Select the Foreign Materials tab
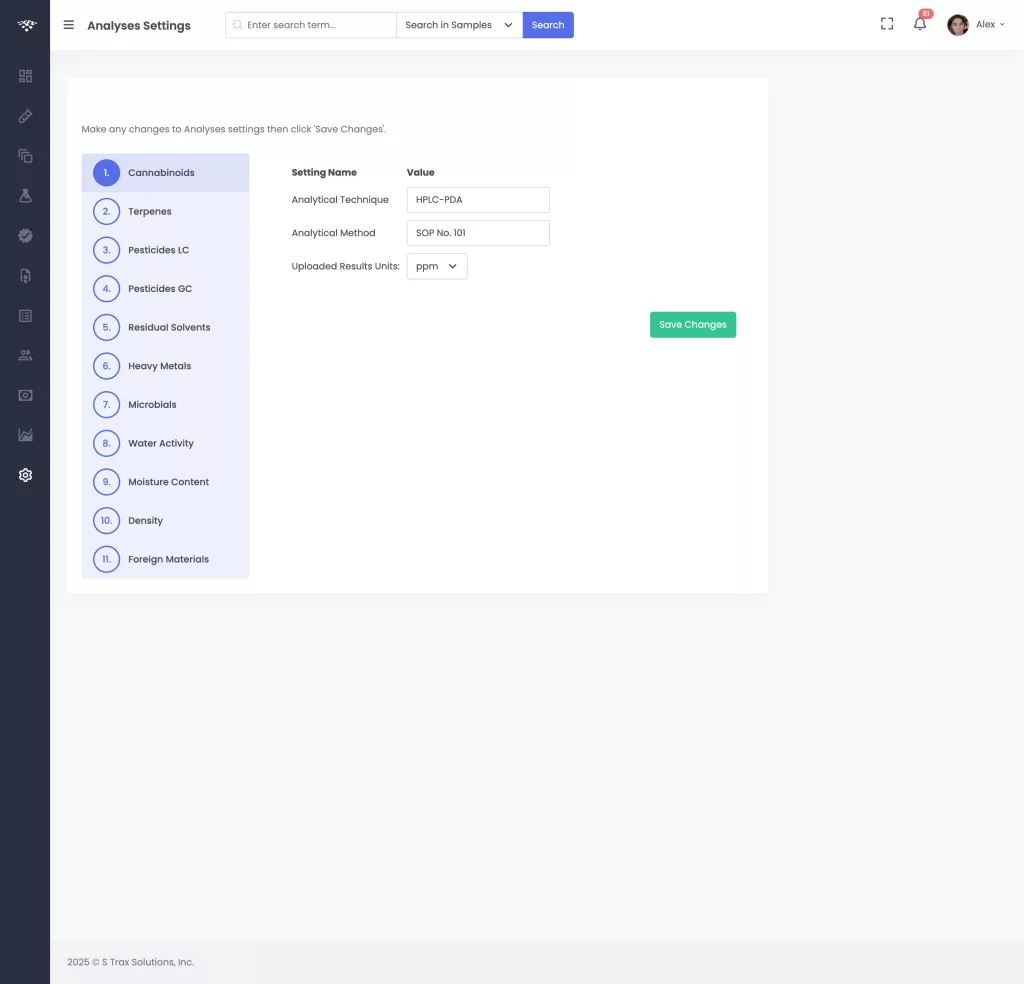1024x984 pixels. [165, 559]
